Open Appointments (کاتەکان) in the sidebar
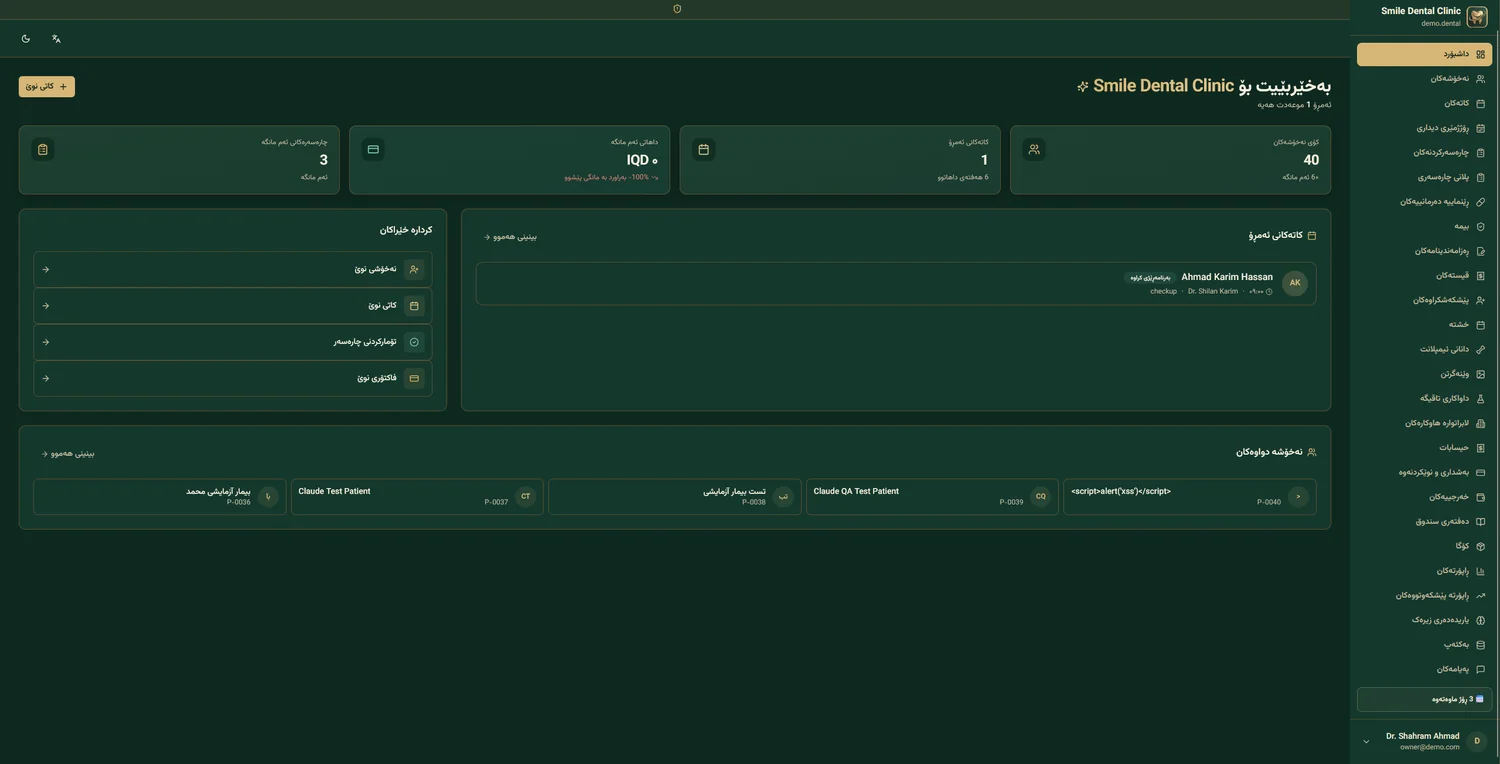1500x764 pixels. pos(1424,103)
